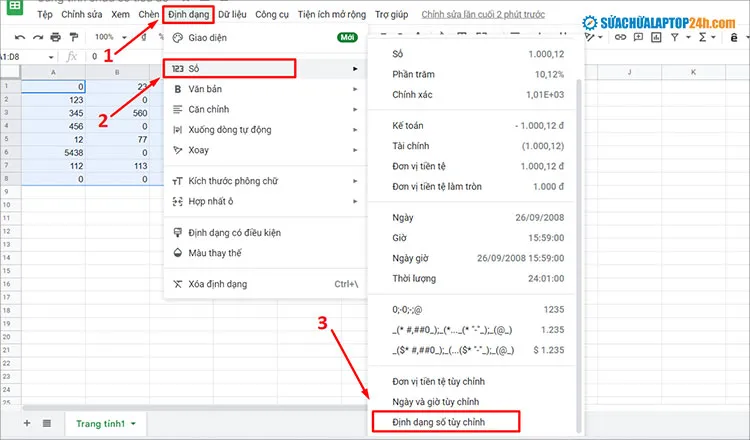Open the Tiện ích mở rộng menu
Image resolution: width=750 pixels, height=440 pixels.
tap(331, 14)
